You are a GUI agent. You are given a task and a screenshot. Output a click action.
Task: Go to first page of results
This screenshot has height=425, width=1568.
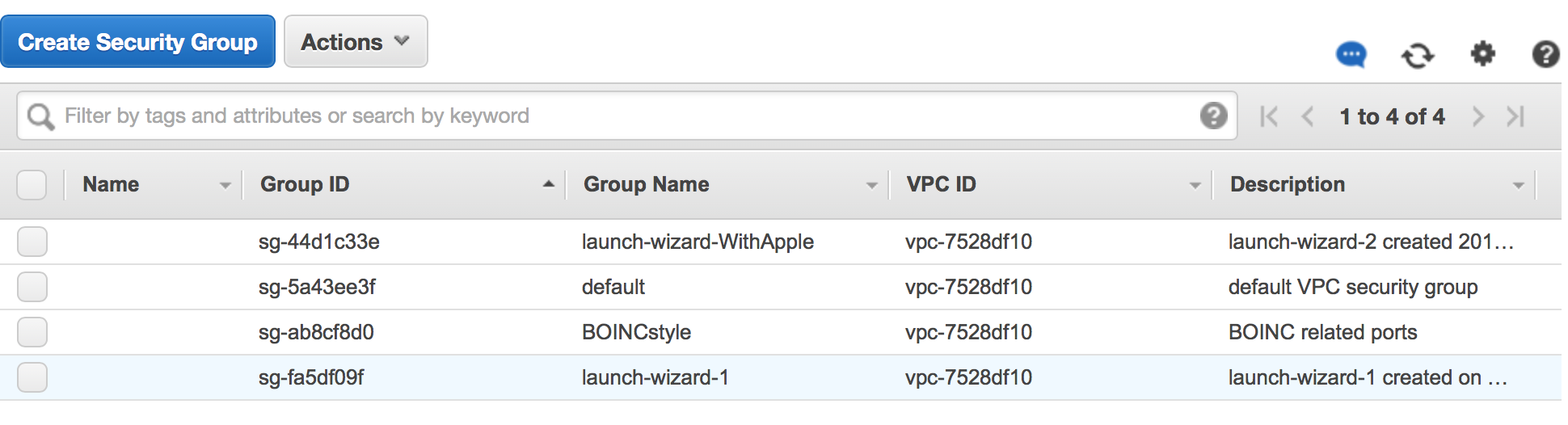1269,116
